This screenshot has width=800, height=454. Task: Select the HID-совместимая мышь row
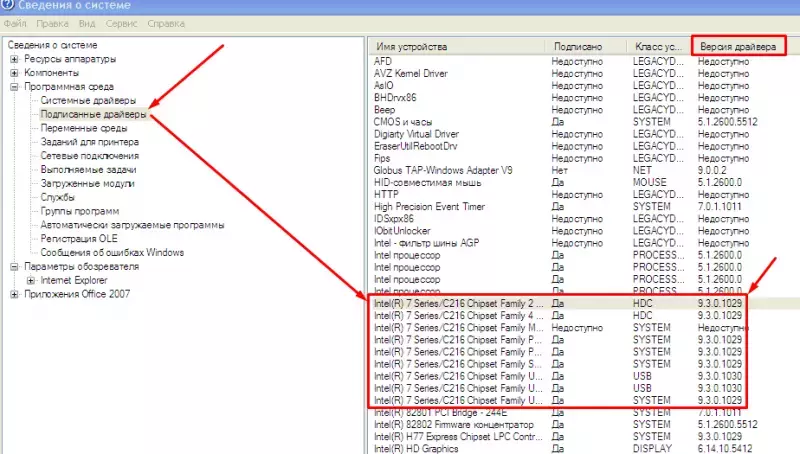pos(584,182)
